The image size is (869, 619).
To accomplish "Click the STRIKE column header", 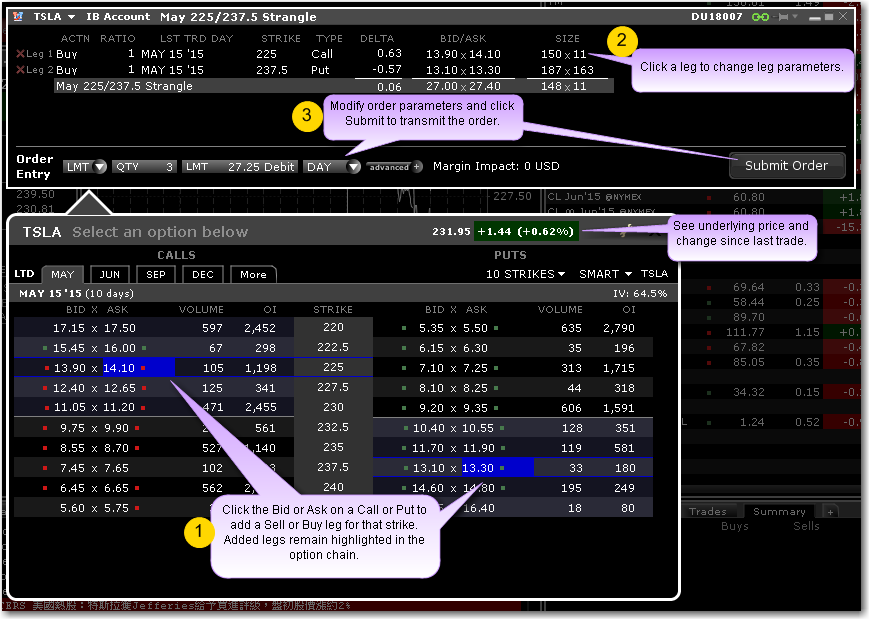I will click(x=333, y=309).
